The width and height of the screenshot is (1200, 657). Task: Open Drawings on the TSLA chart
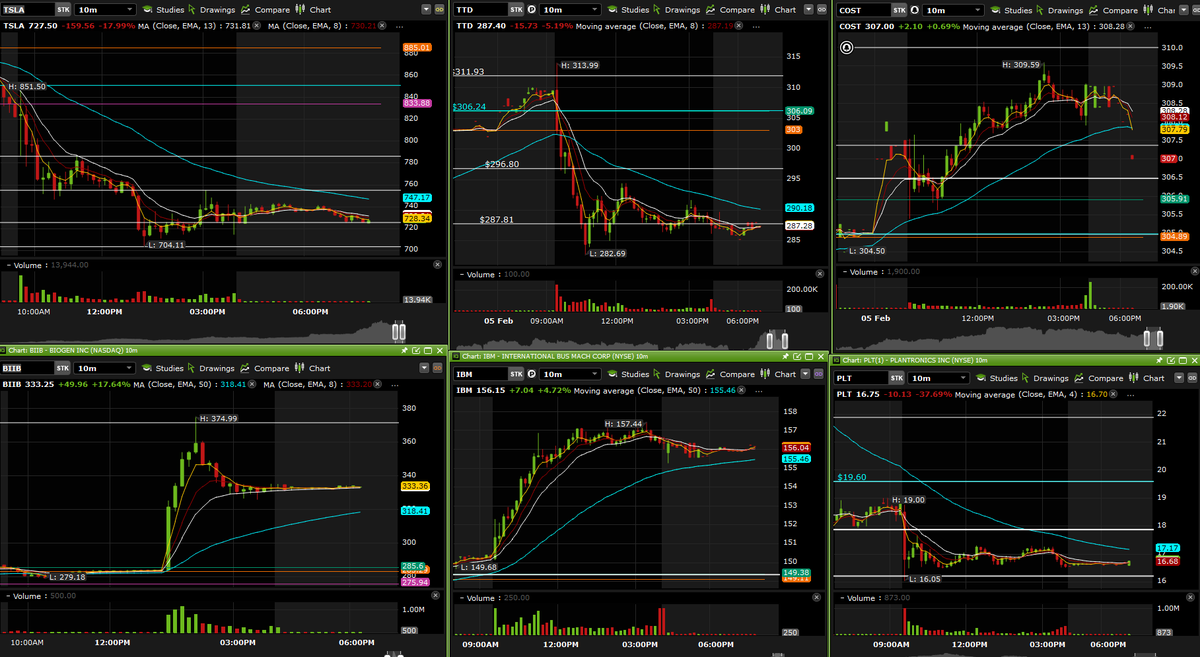coord(212,10)
